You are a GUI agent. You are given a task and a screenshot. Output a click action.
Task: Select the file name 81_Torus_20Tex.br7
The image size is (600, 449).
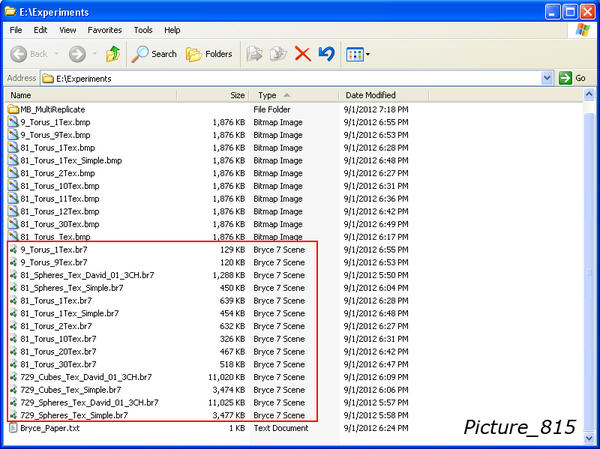coord(59,351)
